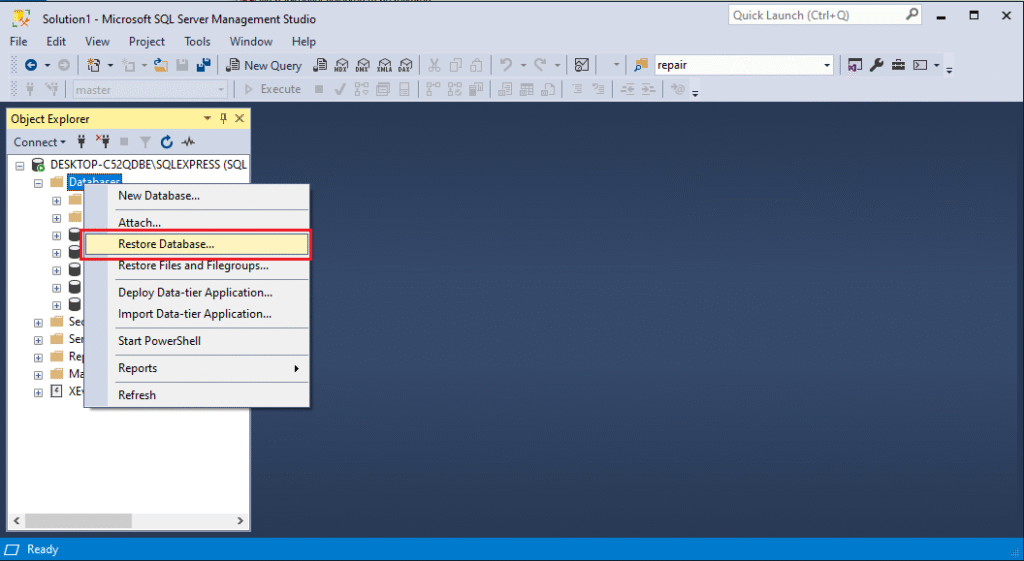Screen dimensions: 1024x561
Task: Click the Connect dropdown in Object Explorer
Action: (39, 142)
